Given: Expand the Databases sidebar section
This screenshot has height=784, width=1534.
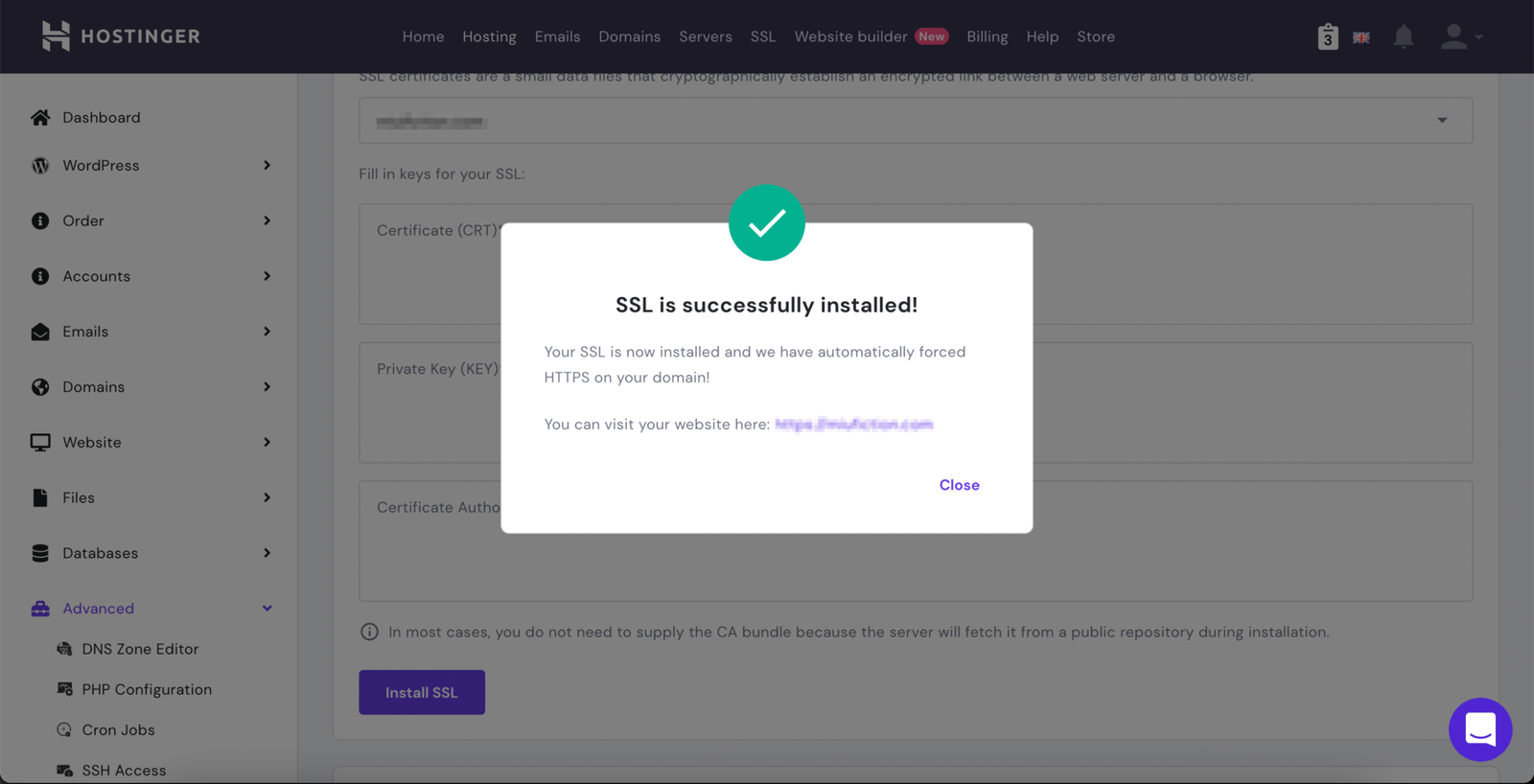Looking at the screenshot, I should (x=267, y=553).
